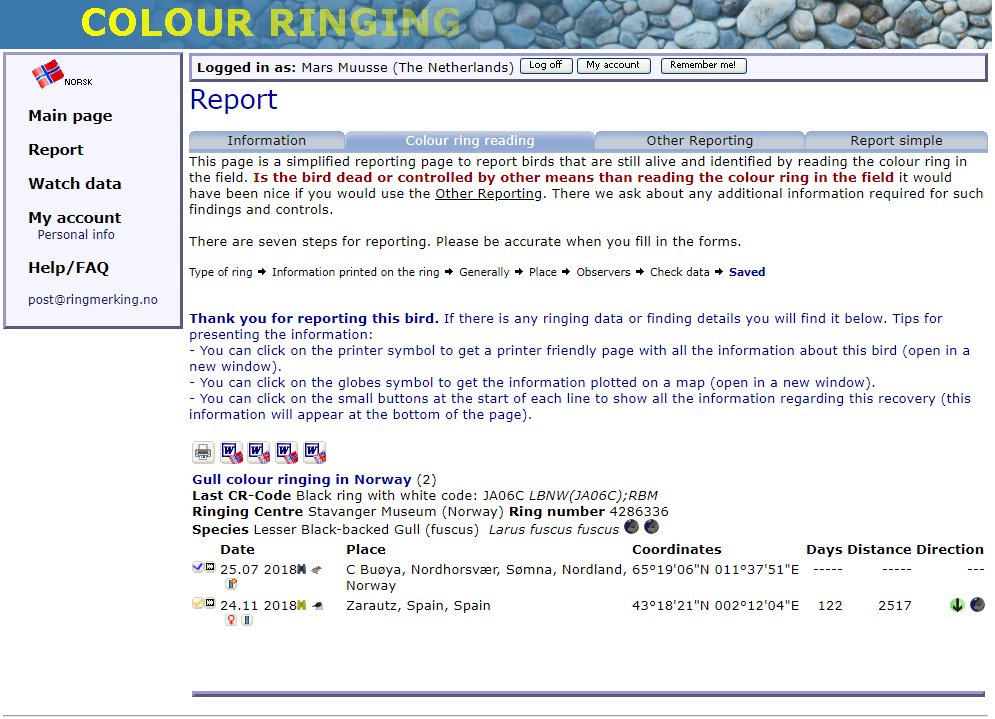Click the 'Larus fuscus fuscus' species name
The image size is (995, 719).
pos(554,529)
